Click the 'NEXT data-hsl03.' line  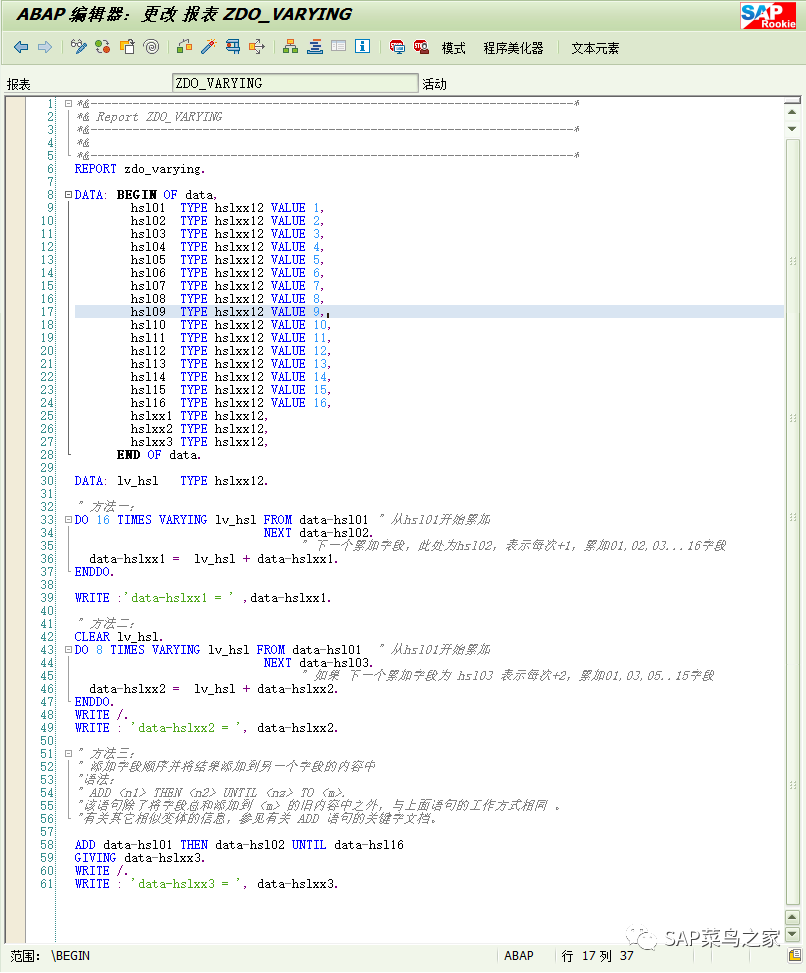tap(318, 663)
